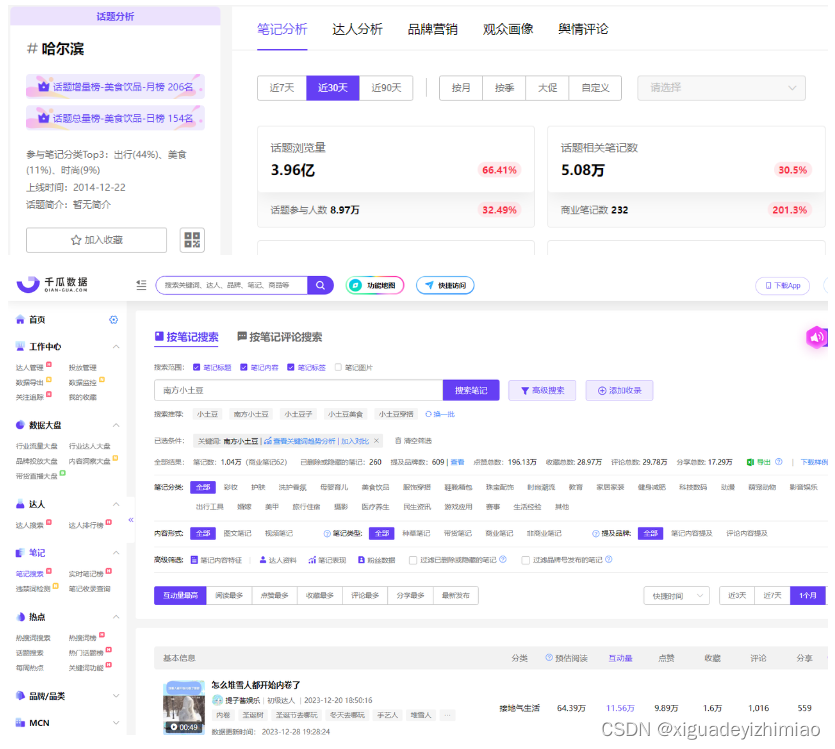Click the 达人 sidebar icon
This screenshot has width=835, height=749.
coord(20,504)
